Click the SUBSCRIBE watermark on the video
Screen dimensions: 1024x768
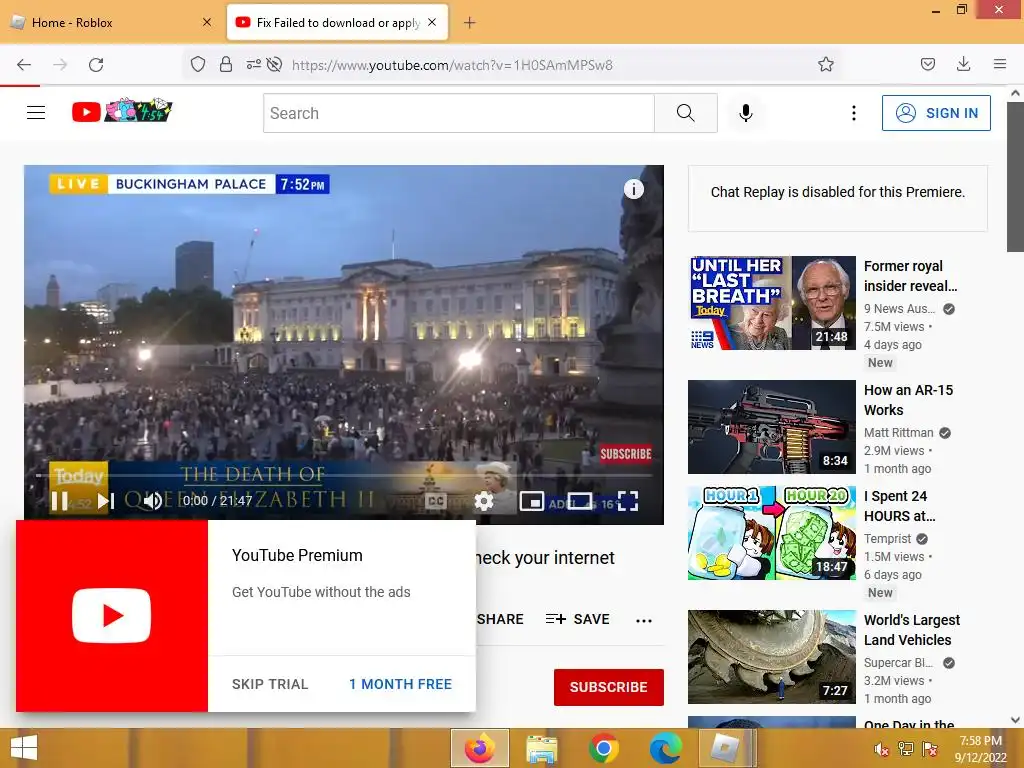point(626,454)
